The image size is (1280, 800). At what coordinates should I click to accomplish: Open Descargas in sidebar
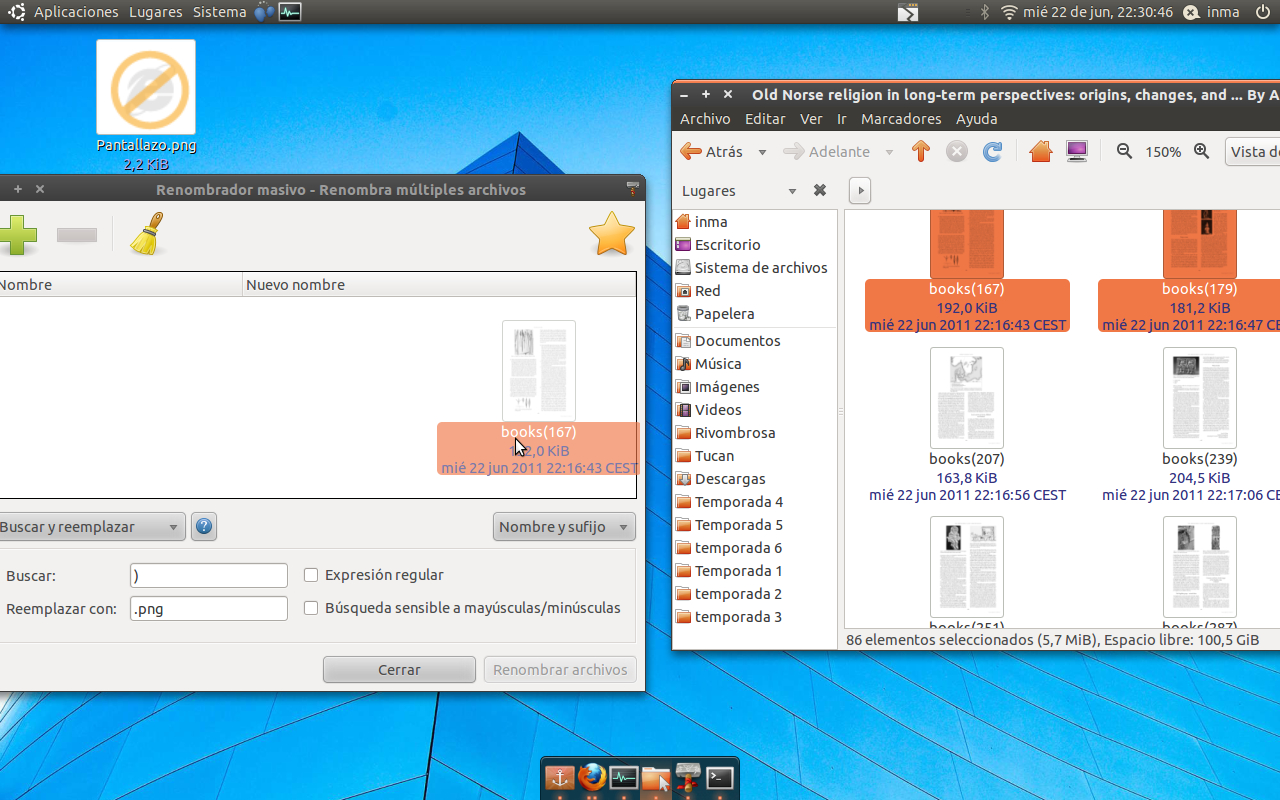tap(730, 479)
